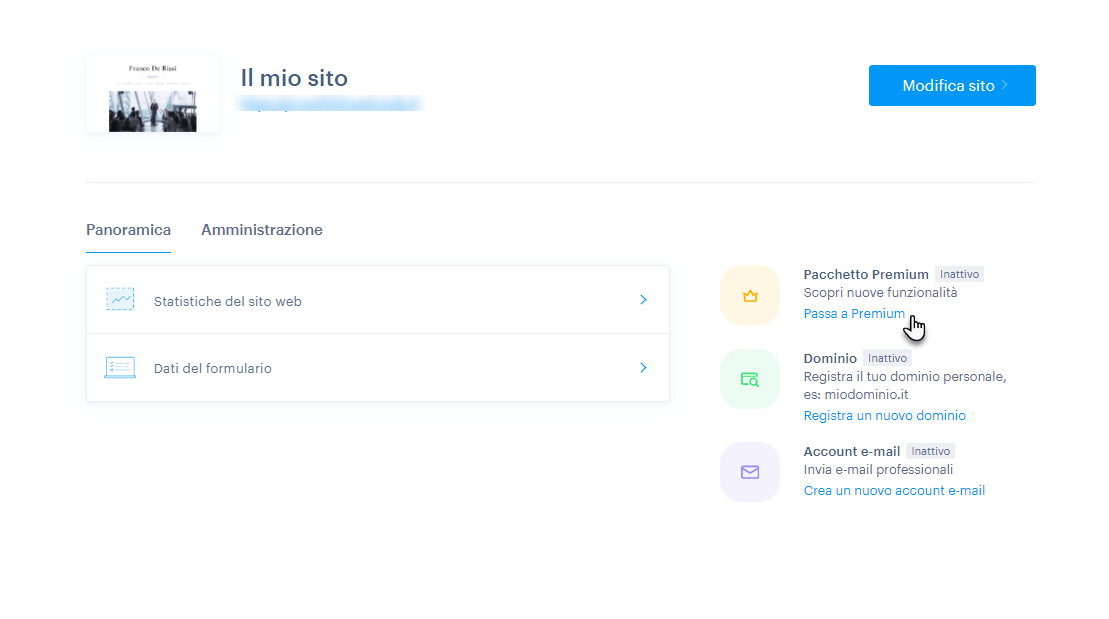Click the Premium crown icon
This screenshot has height=619, width=1109.
[x=750, y=295]
